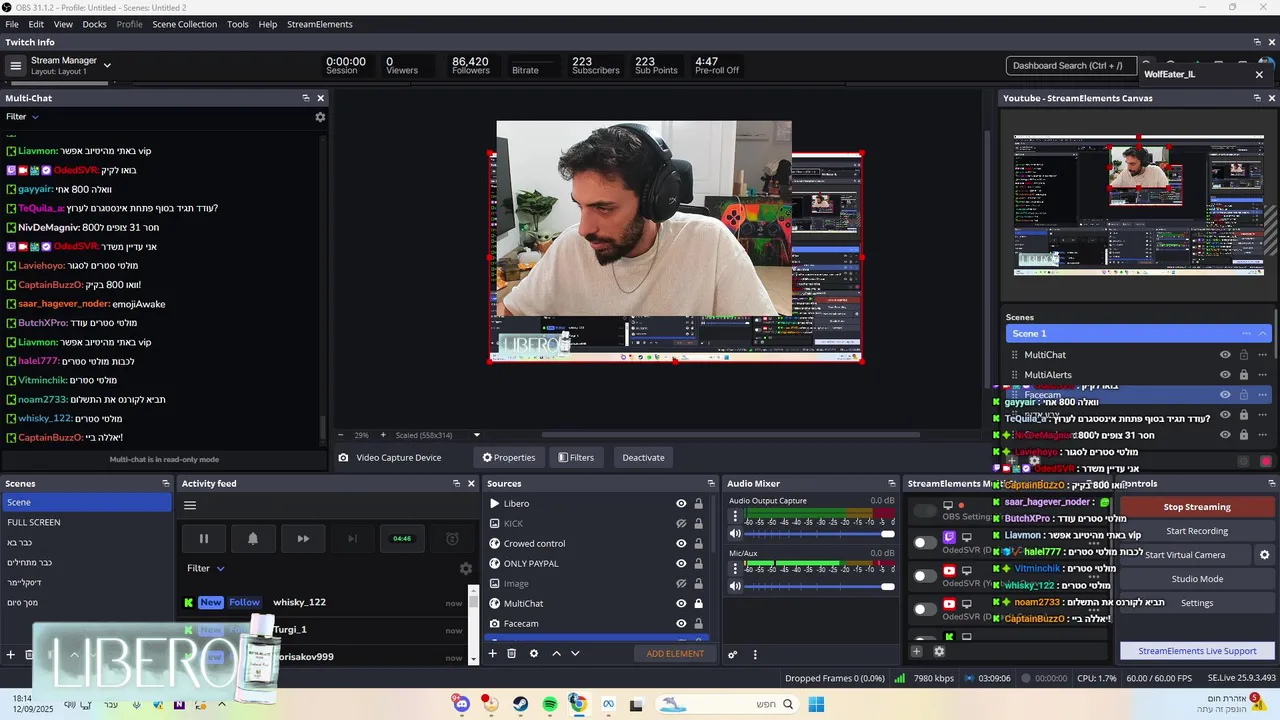1280x720 pixels.
Task: Open Audio Output Capture three-dot options
Action: [x=735, y=516]
